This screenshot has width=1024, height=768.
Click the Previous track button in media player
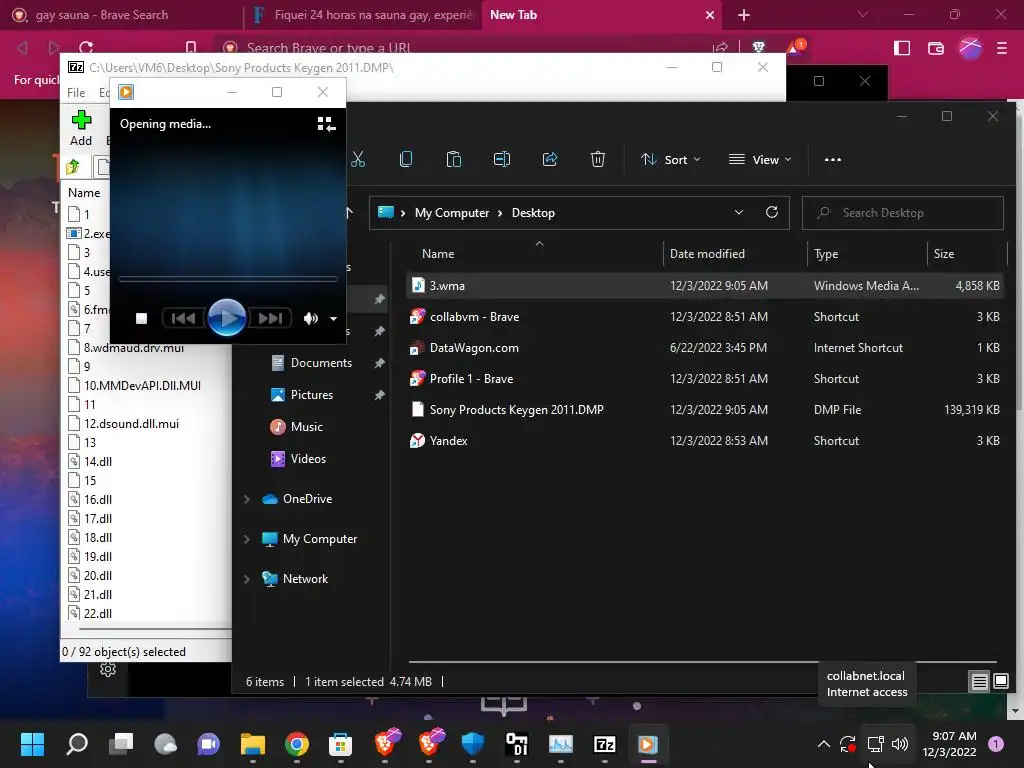click(x=183, y=318)
